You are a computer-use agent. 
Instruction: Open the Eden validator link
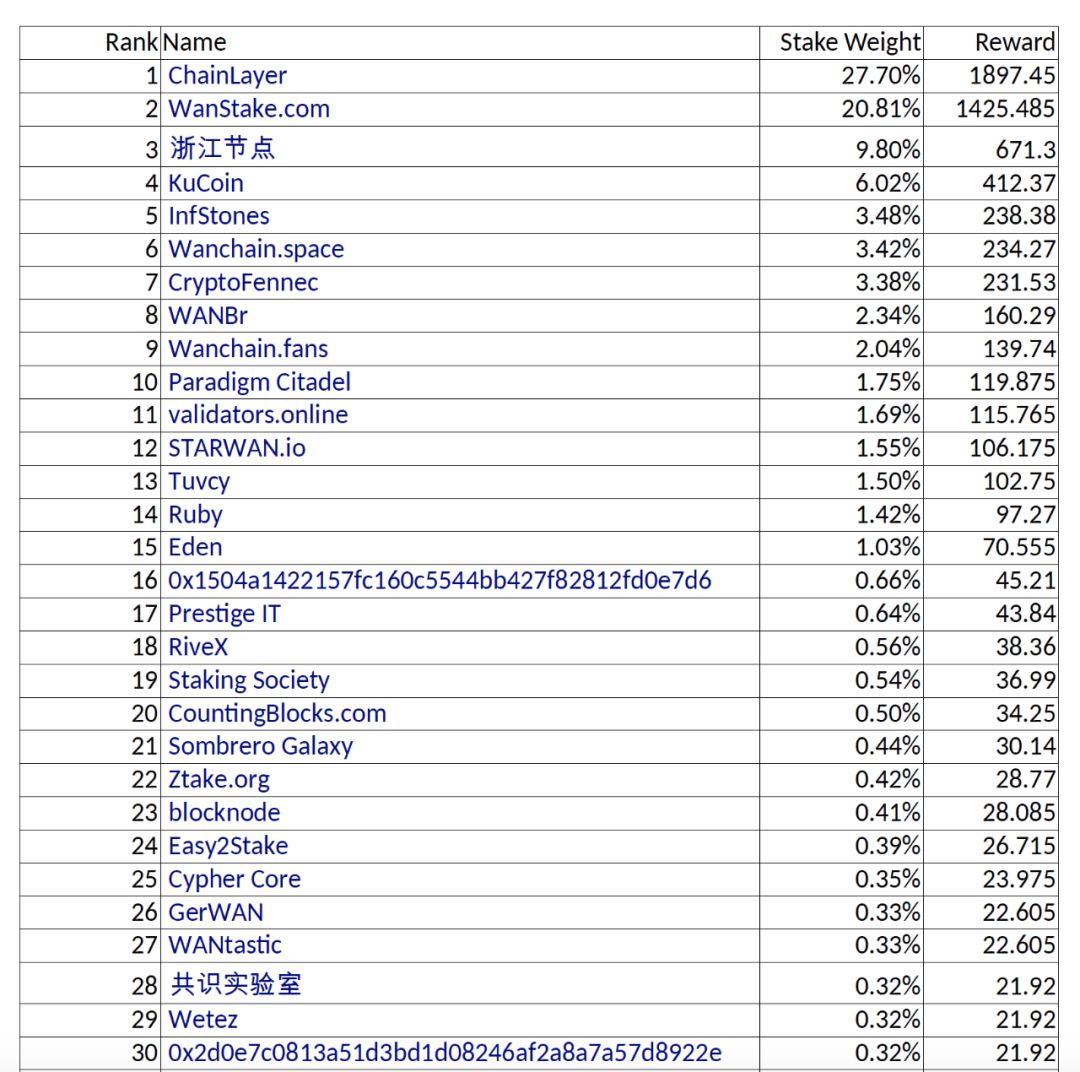click(195, 547)
